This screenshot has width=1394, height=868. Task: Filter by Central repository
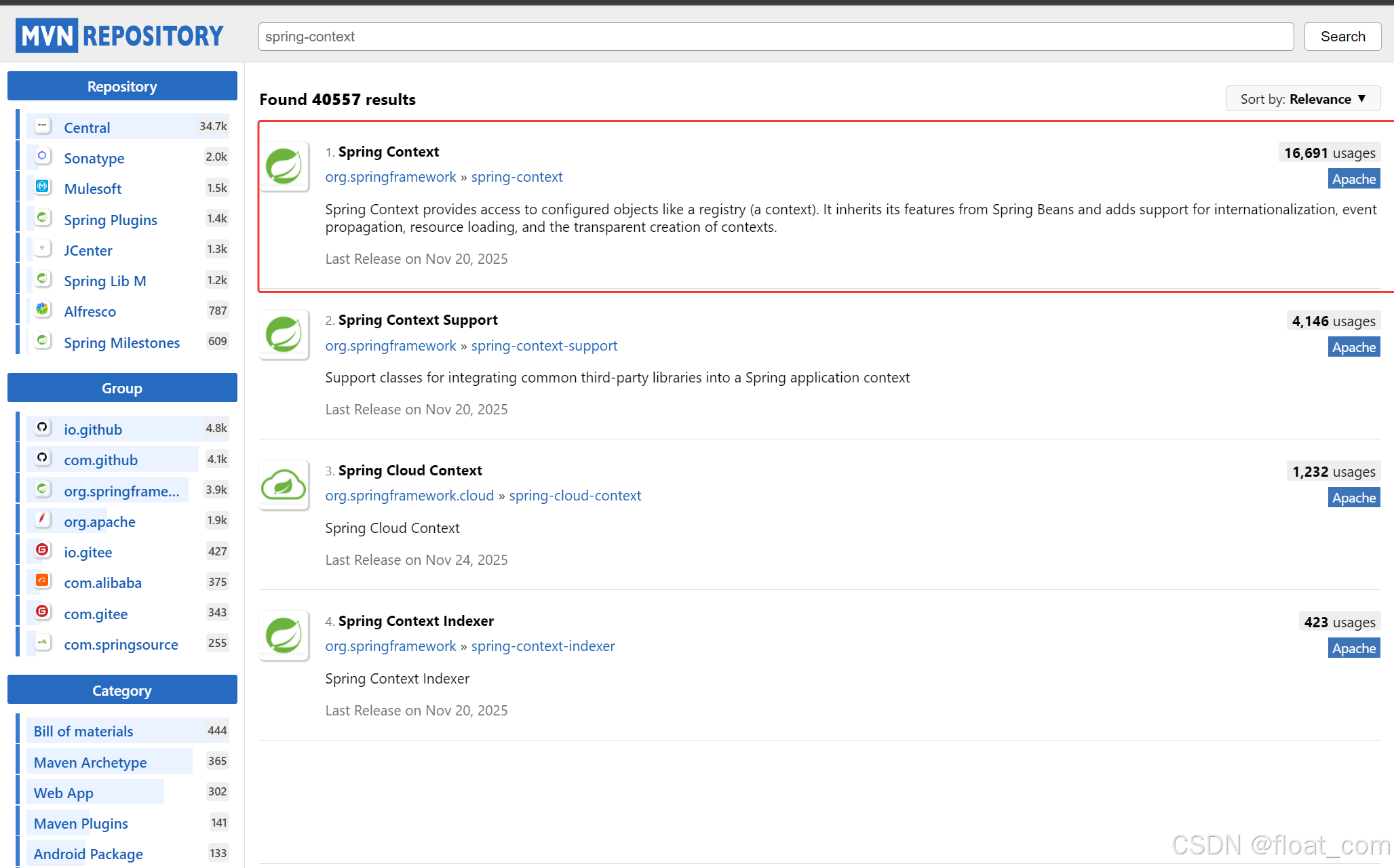pos(87,127)
